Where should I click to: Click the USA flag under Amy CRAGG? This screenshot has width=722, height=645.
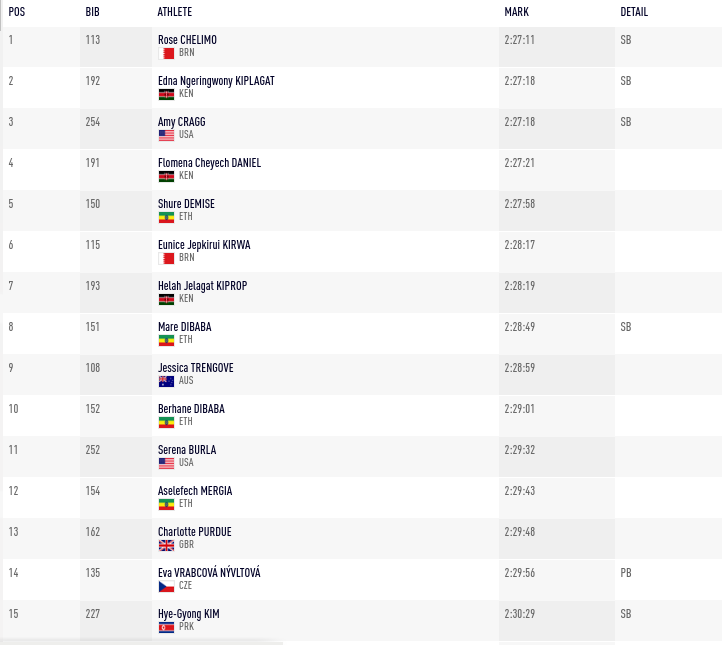[x=166, y=135]
